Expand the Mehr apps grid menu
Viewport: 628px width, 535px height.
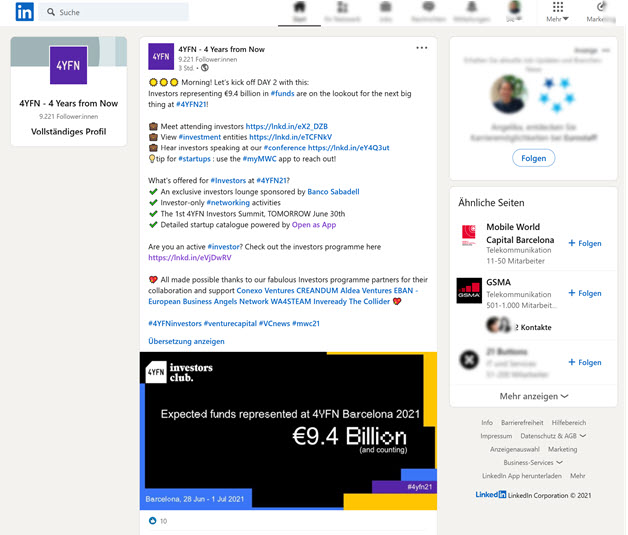point(558,12)
